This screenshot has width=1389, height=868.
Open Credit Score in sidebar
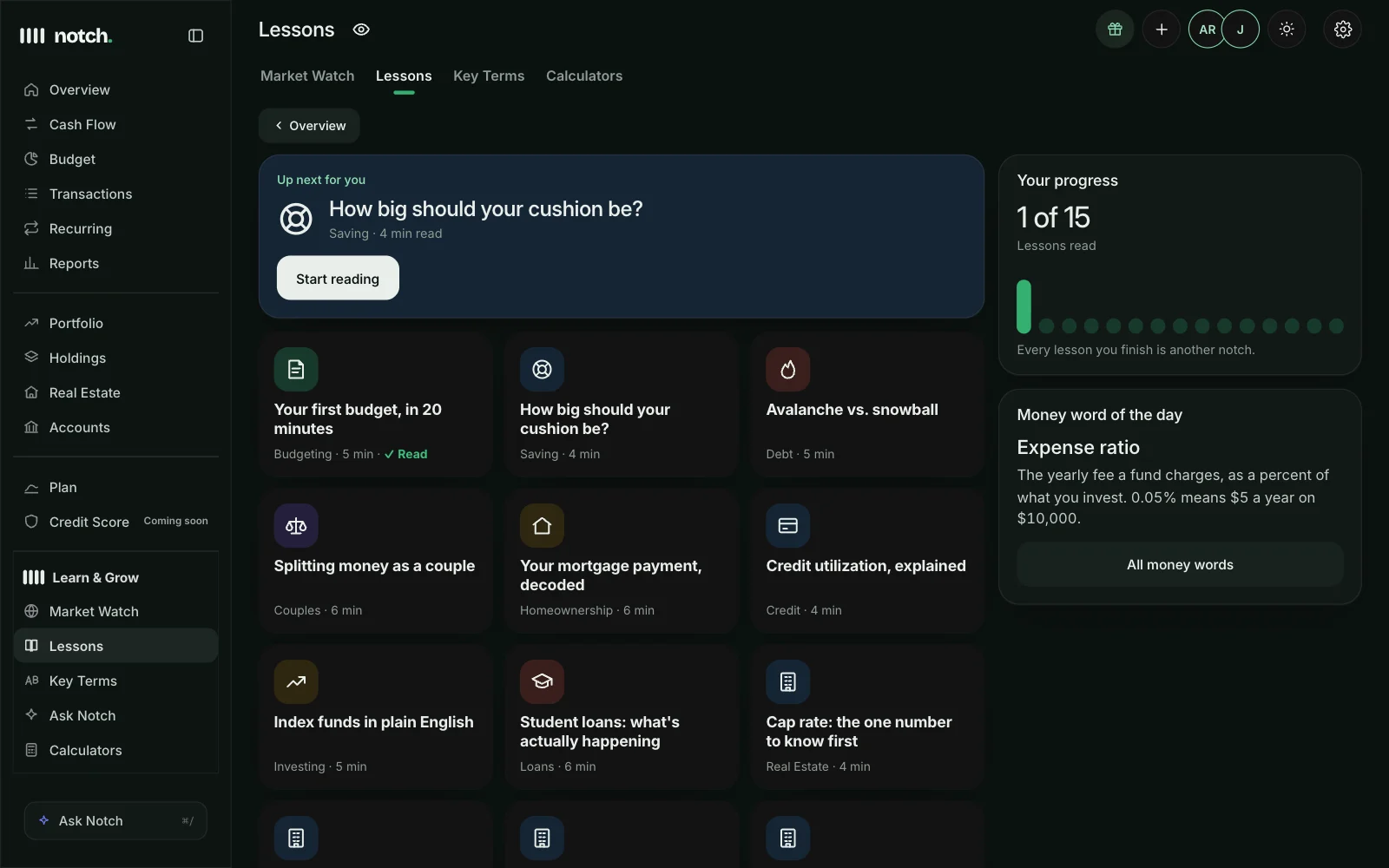(x=116, y=523)
